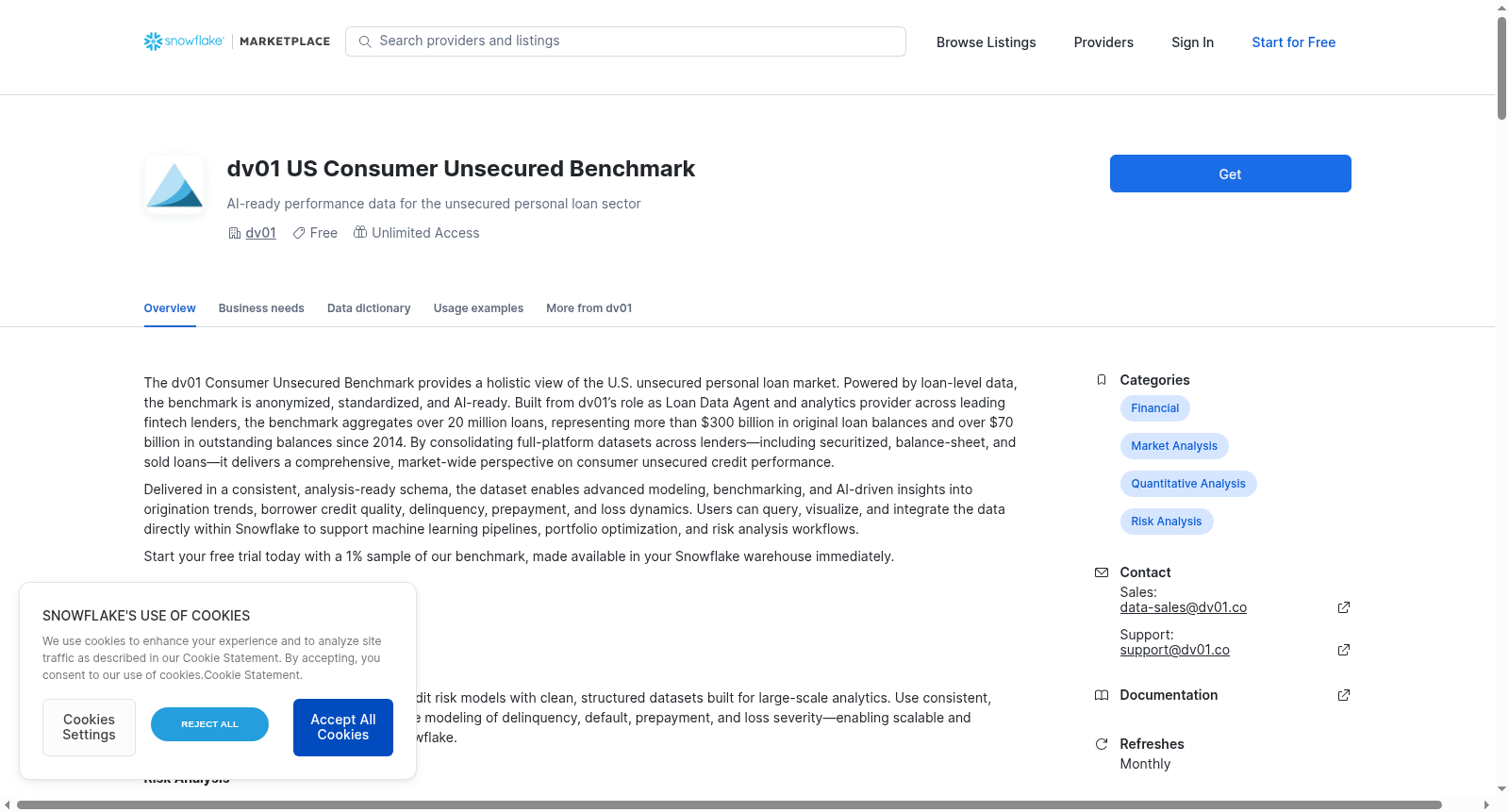Click REJECT ALL cookies button
This screenshot has height=812, width=1509.
click(x=209, y=724)
